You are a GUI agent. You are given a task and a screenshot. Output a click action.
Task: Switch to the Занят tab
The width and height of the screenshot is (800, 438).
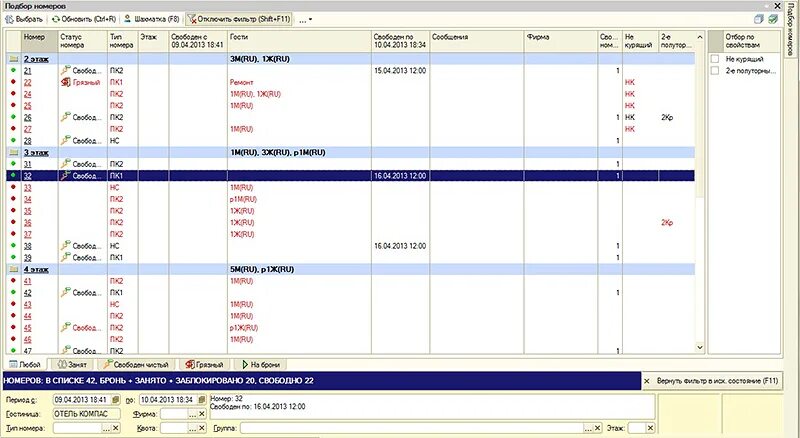pos(72,364)
